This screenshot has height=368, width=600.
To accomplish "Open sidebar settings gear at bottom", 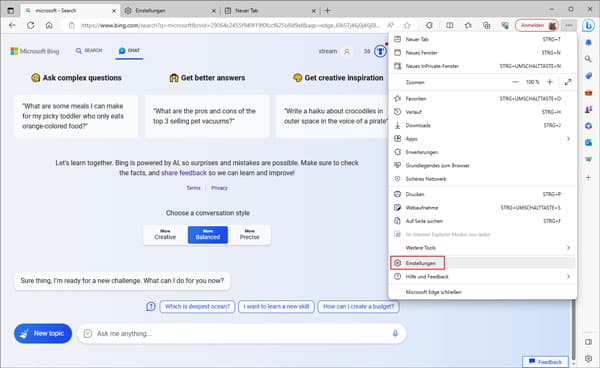I will coord(588,358).
